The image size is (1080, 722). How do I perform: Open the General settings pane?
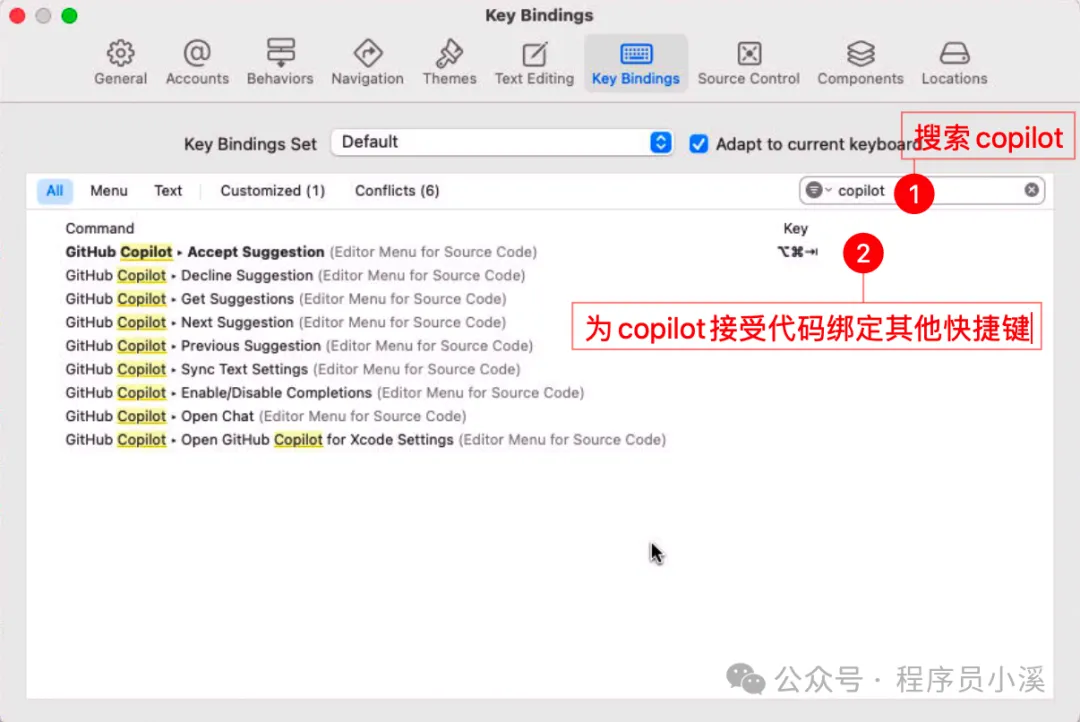tap(120, 62)
